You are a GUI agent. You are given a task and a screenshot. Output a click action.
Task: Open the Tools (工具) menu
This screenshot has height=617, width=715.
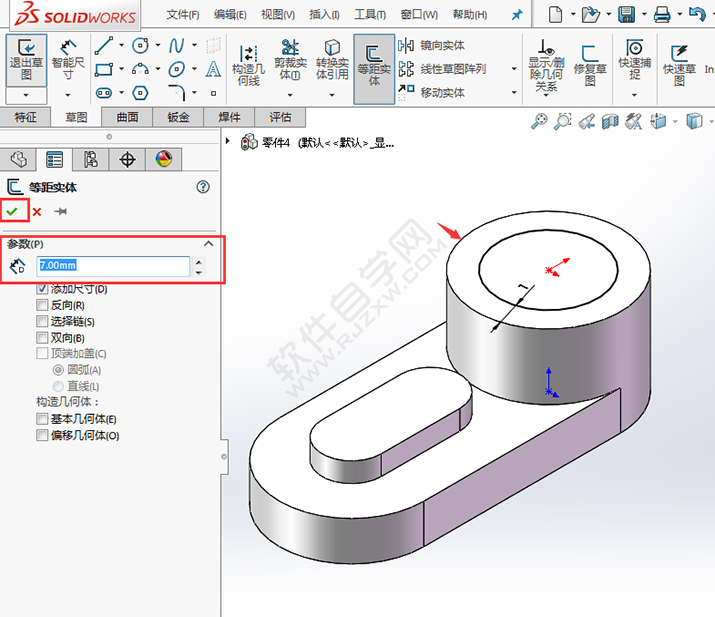(x=370, y=15)
